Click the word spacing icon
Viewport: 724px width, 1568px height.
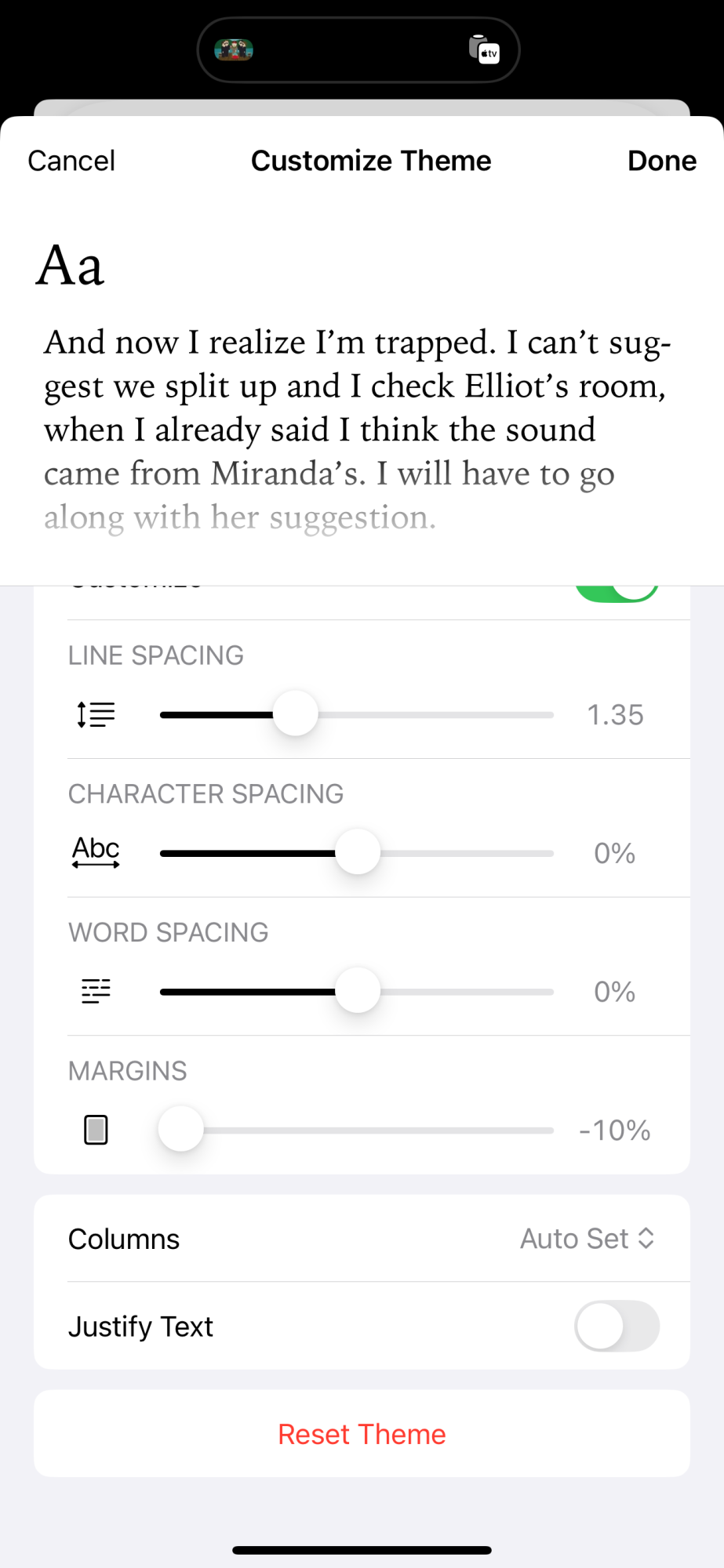(96, 992)
